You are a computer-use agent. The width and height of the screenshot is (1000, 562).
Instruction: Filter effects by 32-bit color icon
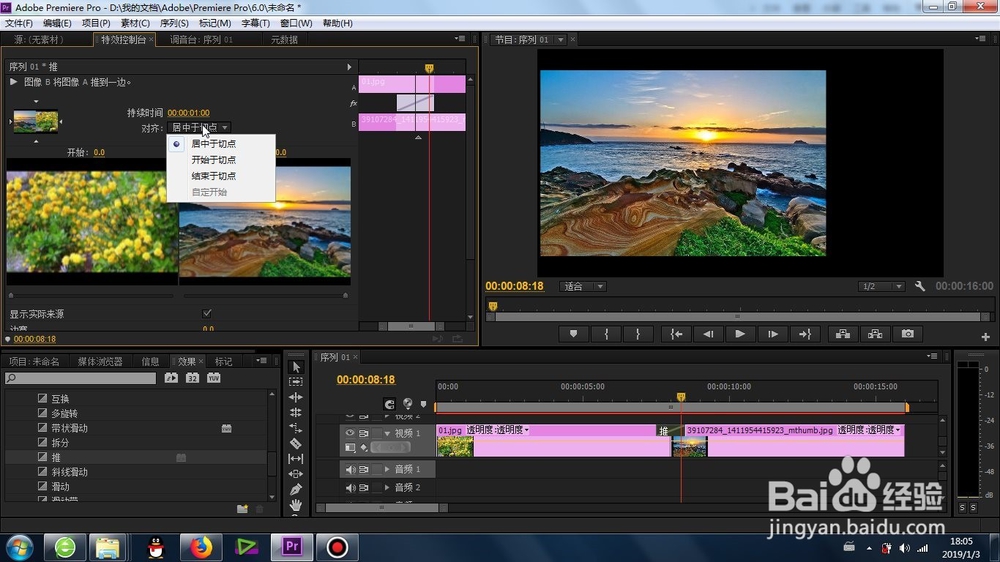192,378
